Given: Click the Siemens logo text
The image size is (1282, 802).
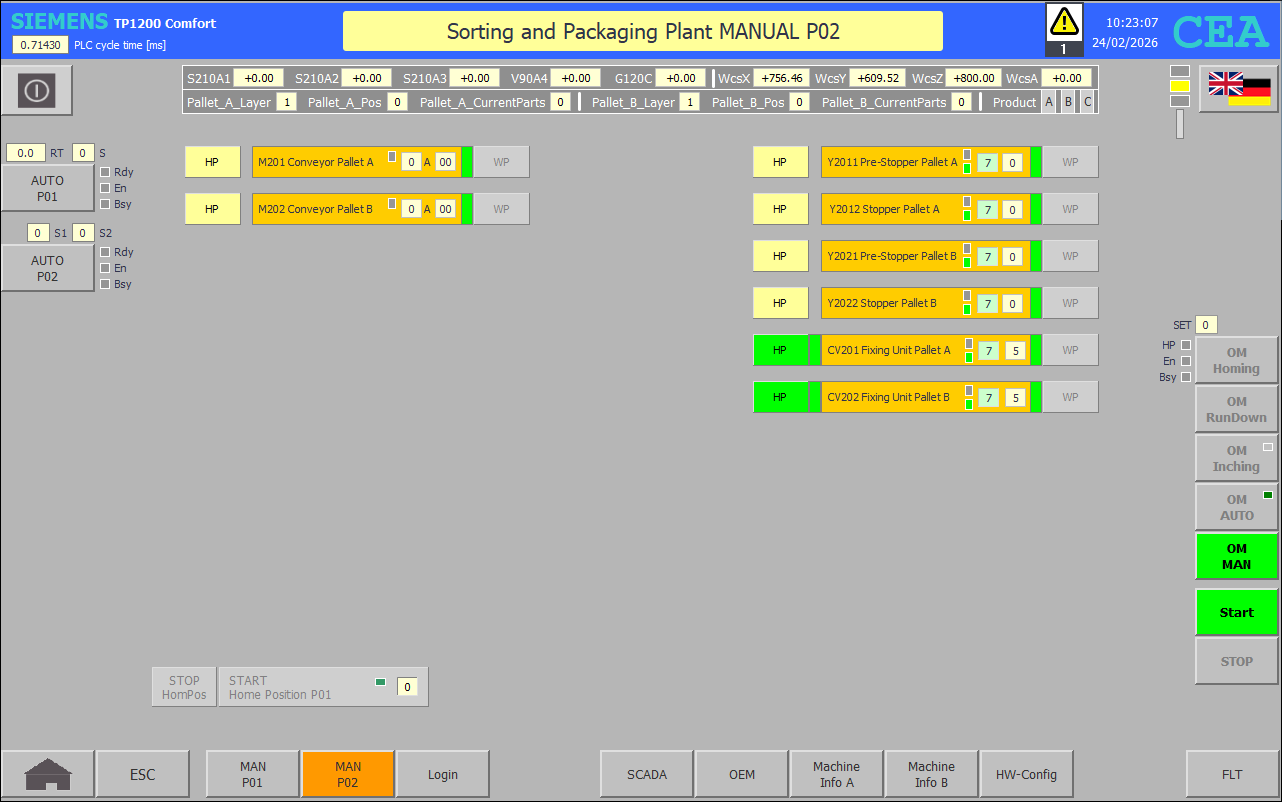Looking at the screenshot, I should coord(59,22).
